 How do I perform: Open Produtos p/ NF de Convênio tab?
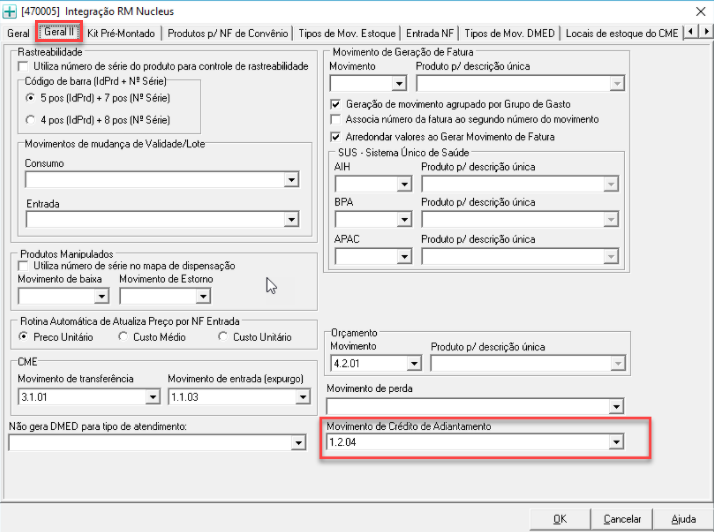click(228, 33)
